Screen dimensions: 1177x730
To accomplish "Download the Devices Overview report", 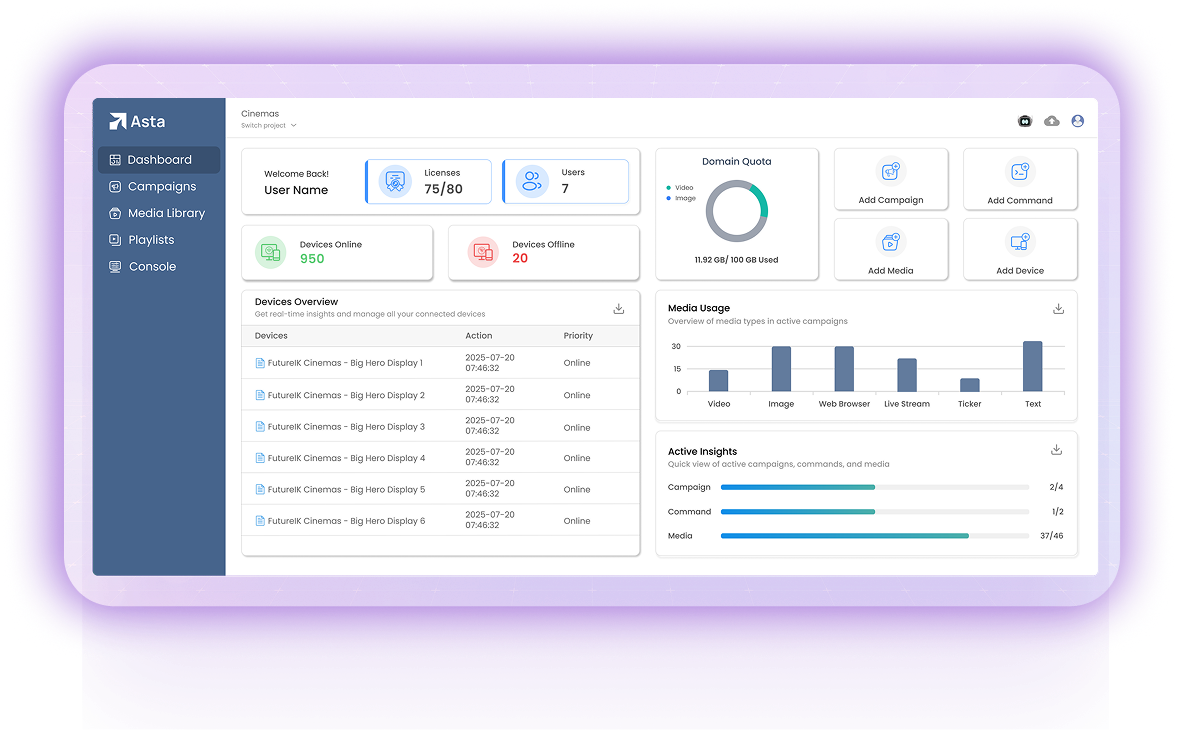I will (x=620, y=309).
